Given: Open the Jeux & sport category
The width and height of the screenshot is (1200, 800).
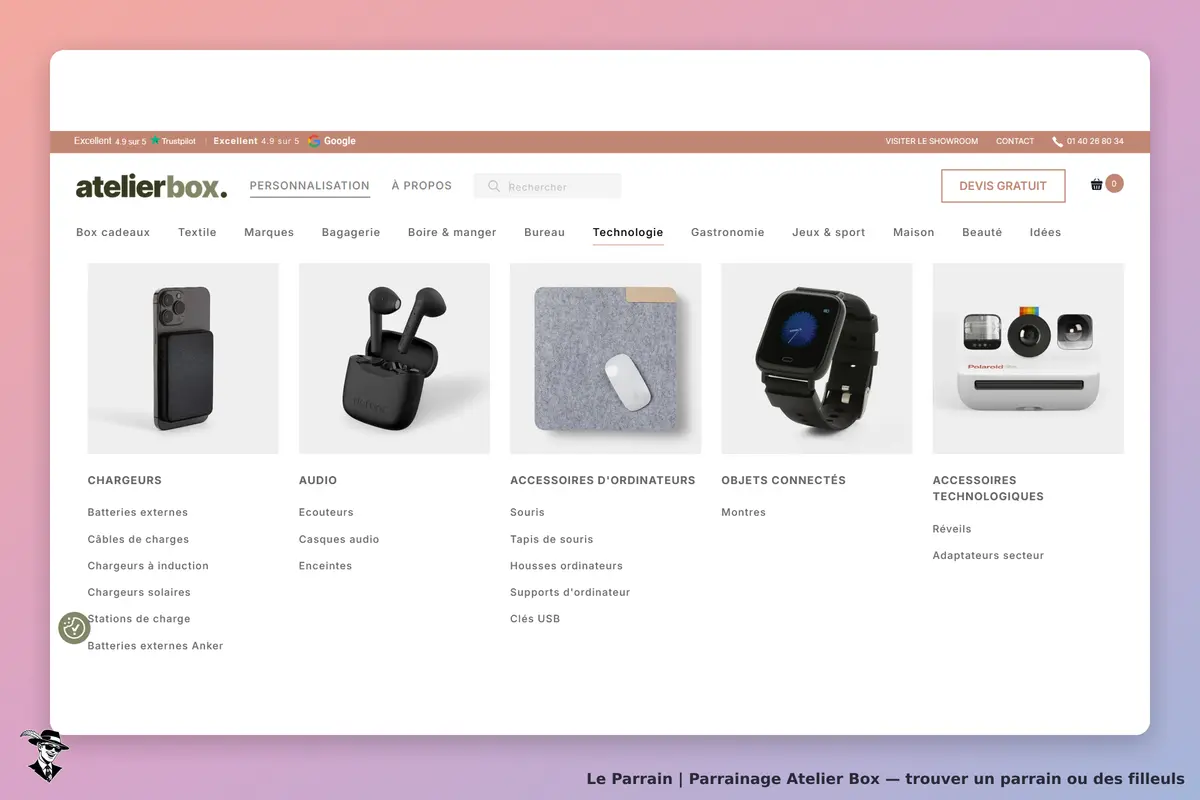Looking at the screenshot, I should [829, 232].
